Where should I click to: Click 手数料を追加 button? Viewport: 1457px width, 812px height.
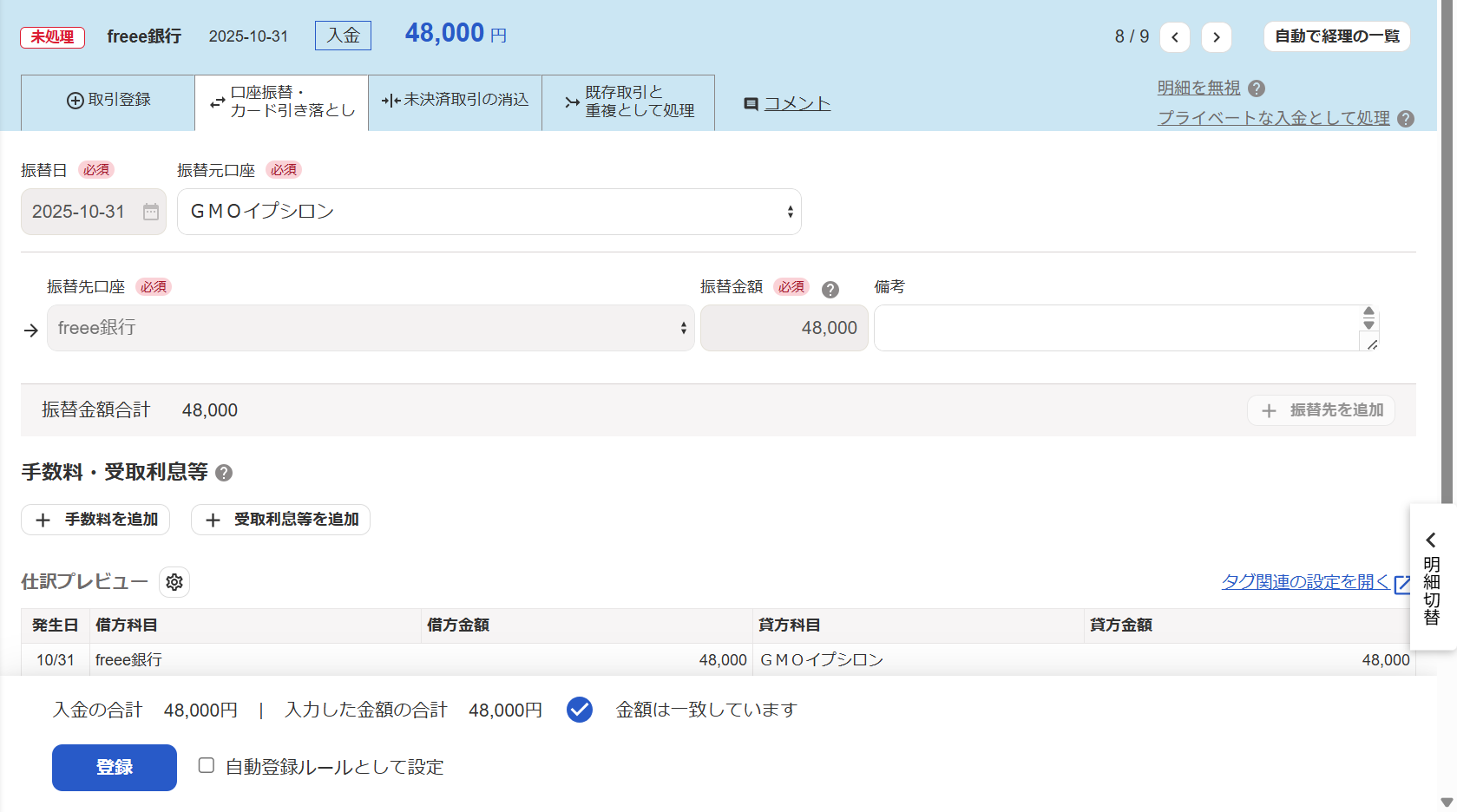click(x=95, y=520)
